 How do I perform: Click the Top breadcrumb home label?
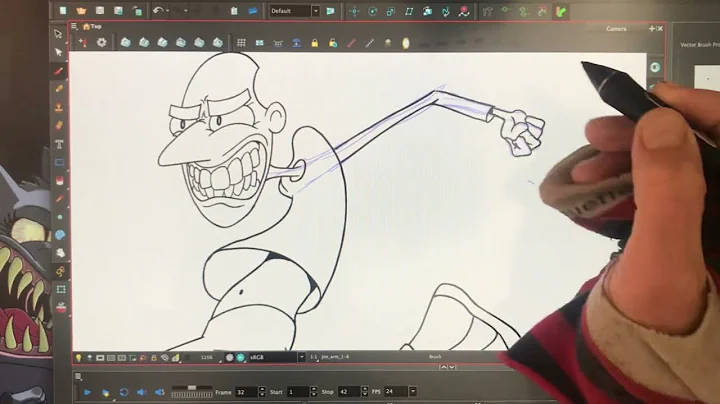[x=93, y=27]
